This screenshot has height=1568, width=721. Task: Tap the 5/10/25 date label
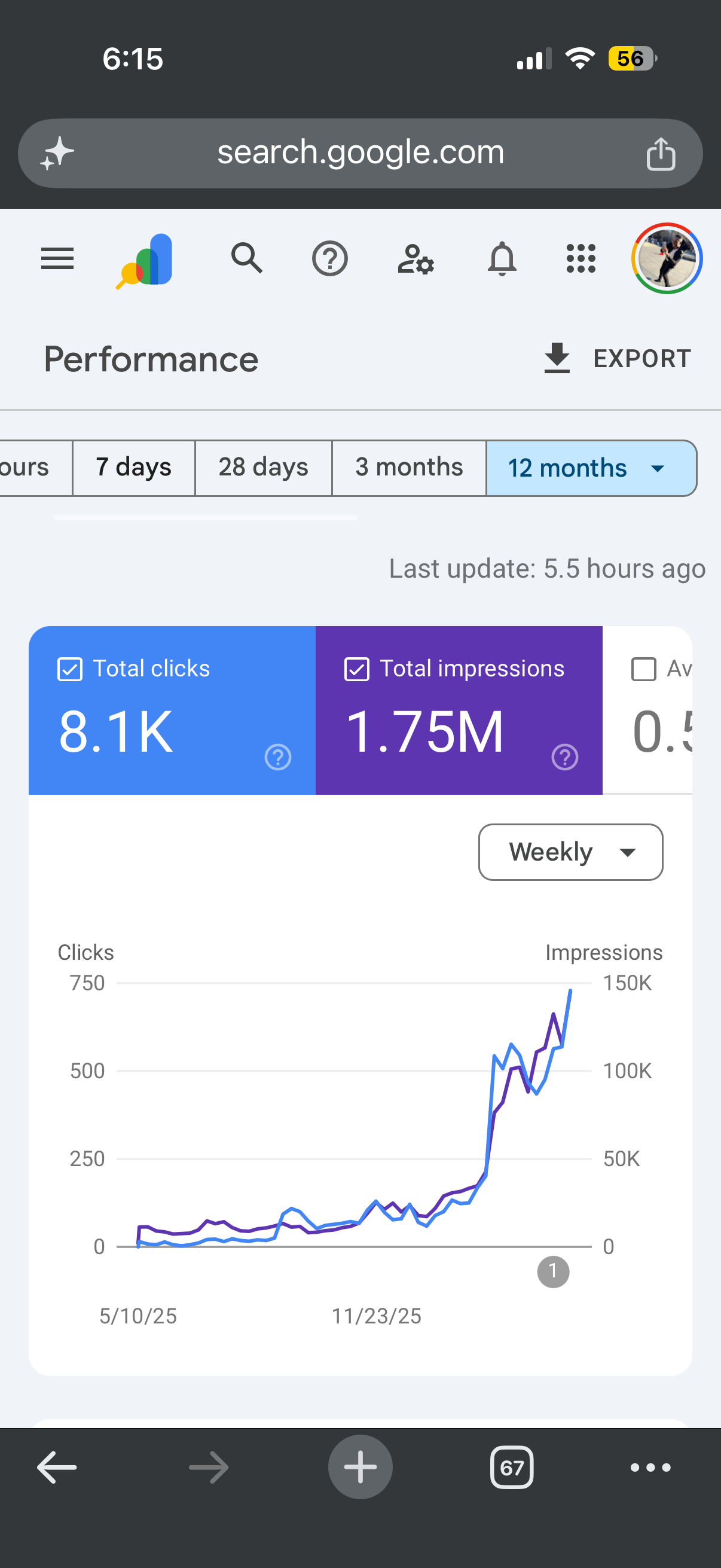click(138, 1316)
